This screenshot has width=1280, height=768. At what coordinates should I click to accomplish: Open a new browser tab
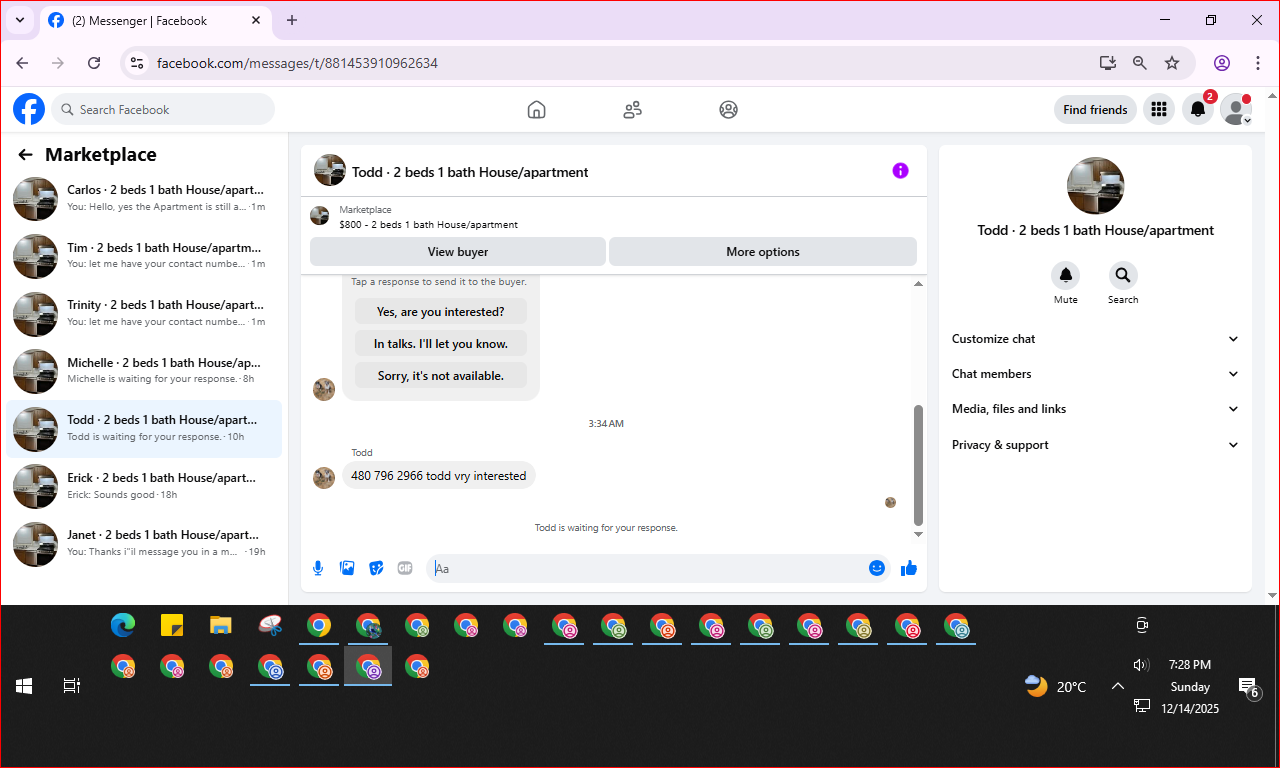tap(292, 20)
